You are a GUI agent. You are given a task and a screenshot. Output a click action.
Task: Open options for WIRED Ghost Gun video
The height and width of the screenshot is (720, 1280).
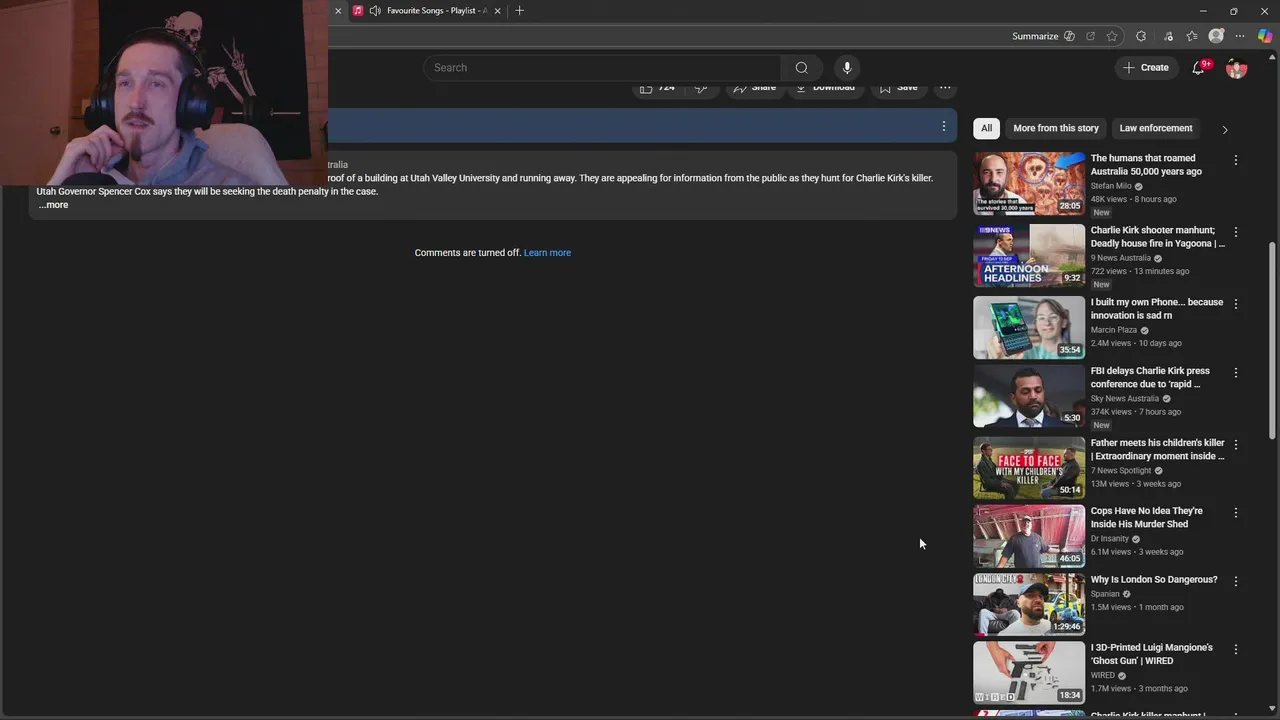[x=1236, y=649]
